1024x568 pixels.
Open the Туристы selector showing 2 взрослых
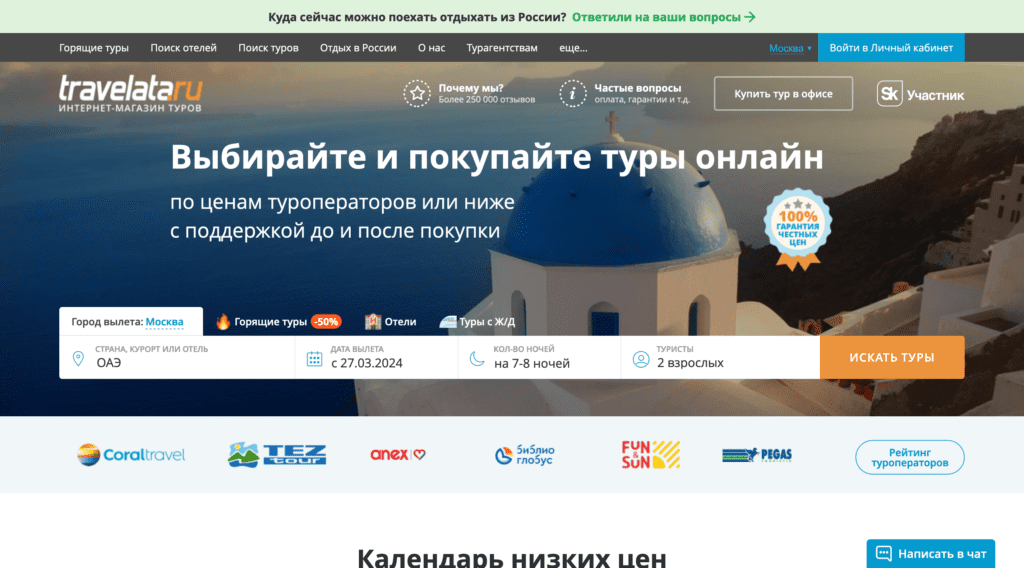pos(720,357)
